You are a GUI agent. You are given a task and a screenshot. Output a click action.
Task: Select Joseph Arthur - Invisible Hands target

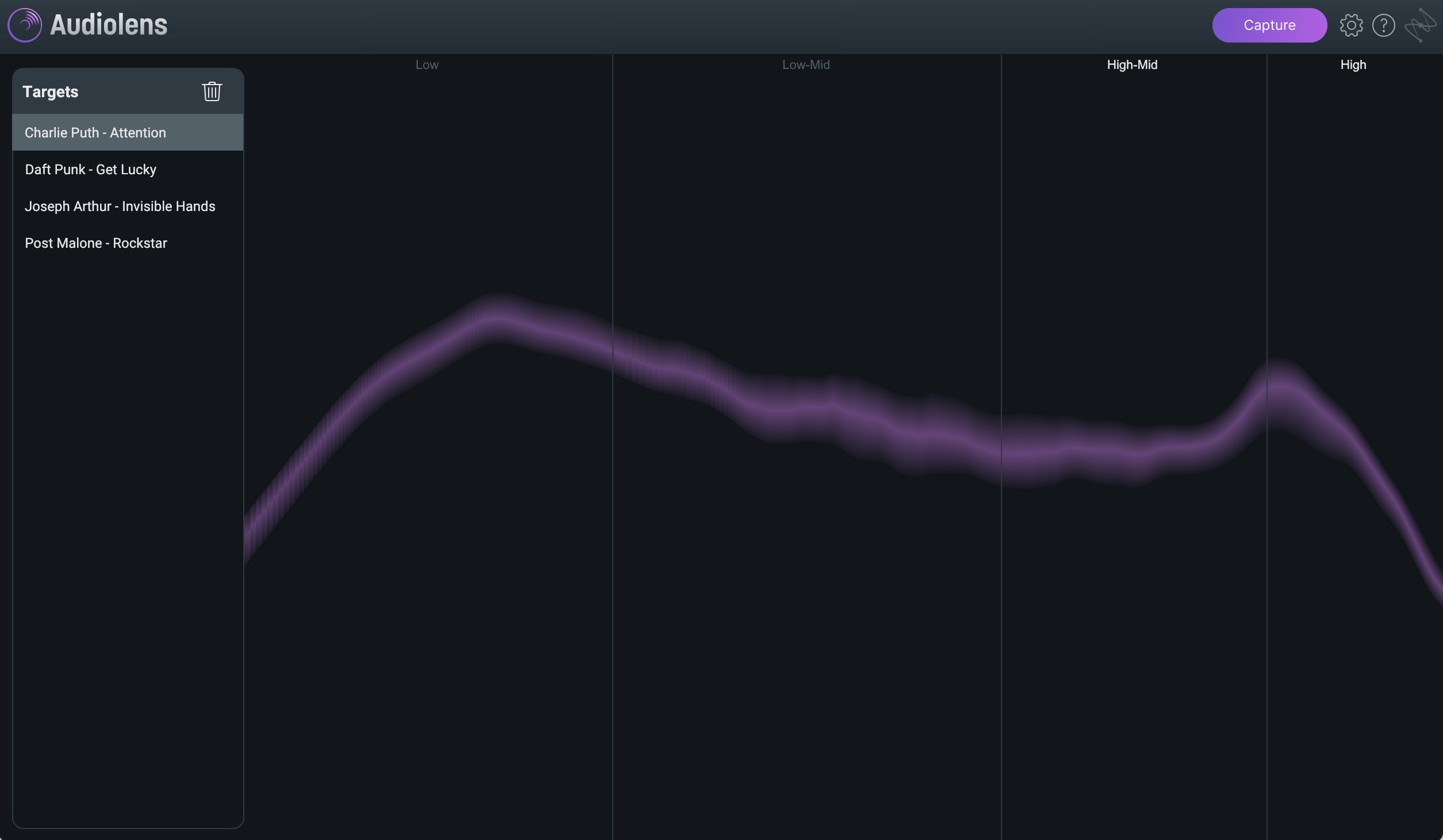click(128, 206)
